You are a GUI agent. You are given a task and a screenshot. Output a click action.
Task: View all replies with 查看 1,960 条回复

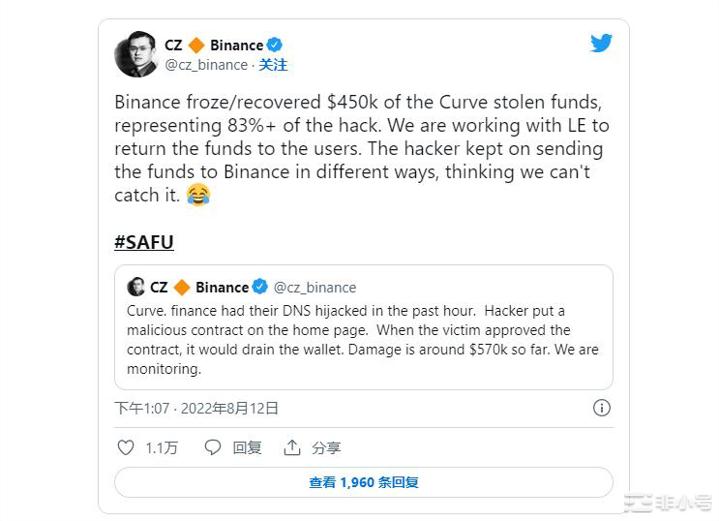pyautogui.click(x=363, y=482)
